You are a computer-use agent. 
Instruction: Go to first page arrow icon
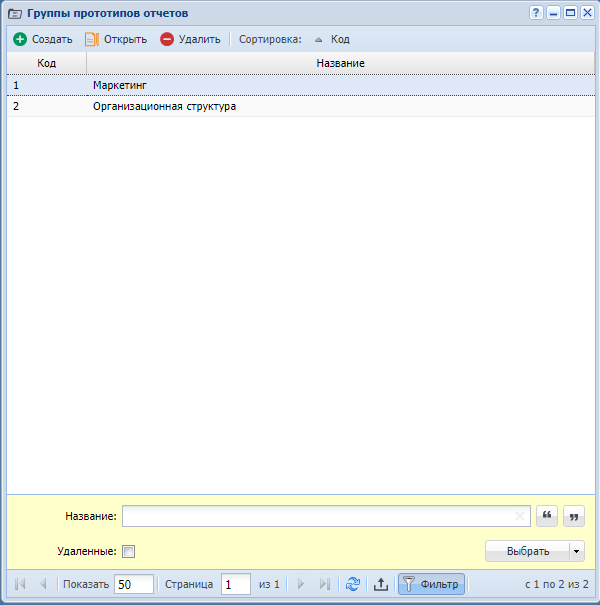click(20, 584)
